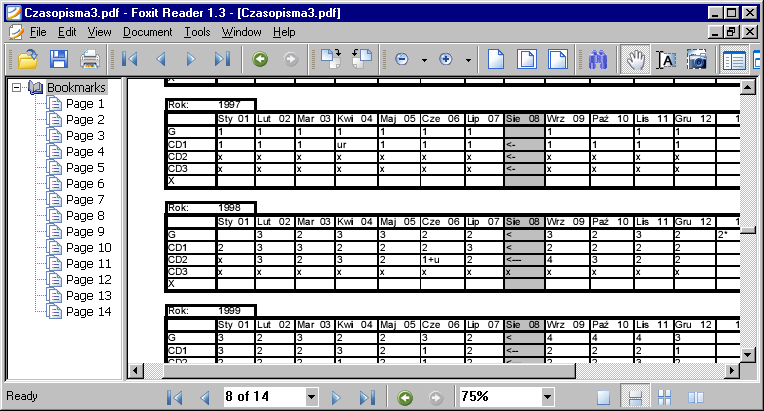Jump to first page in the top toolbar

[x=130, y=59]
